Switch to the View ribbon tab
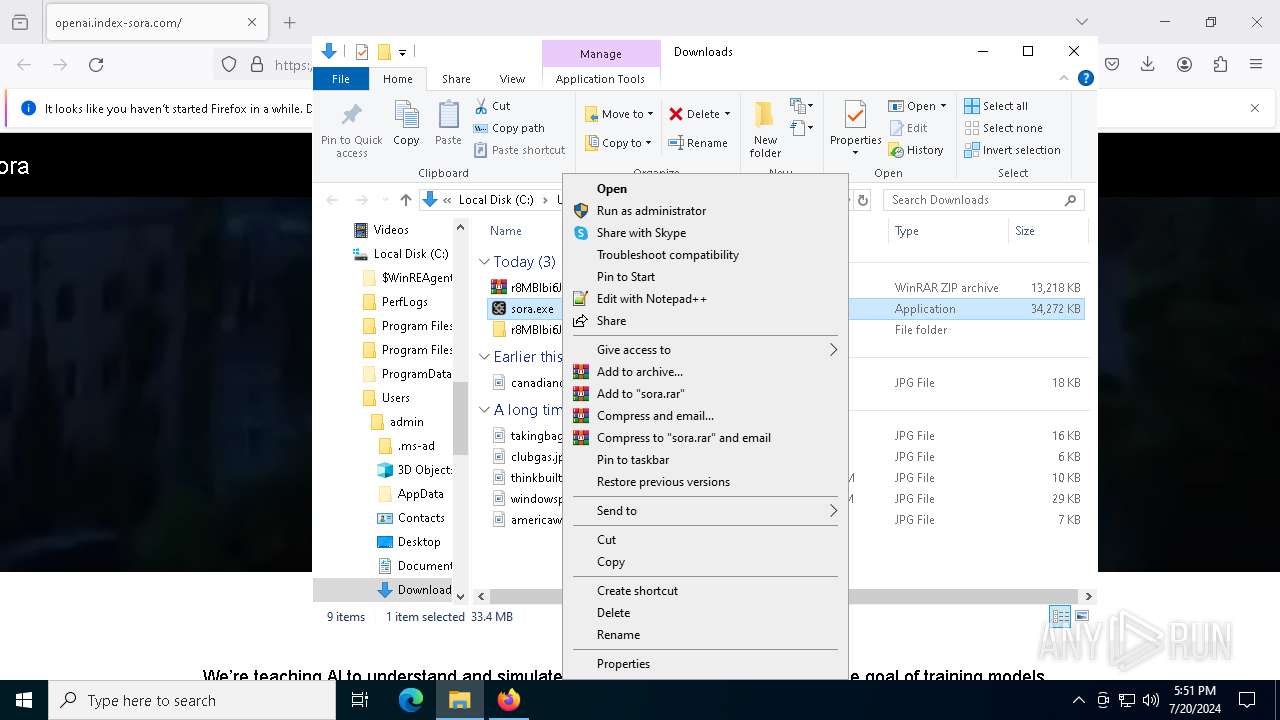Screen dimensions: 1280x720 click(x=512, y=79)
